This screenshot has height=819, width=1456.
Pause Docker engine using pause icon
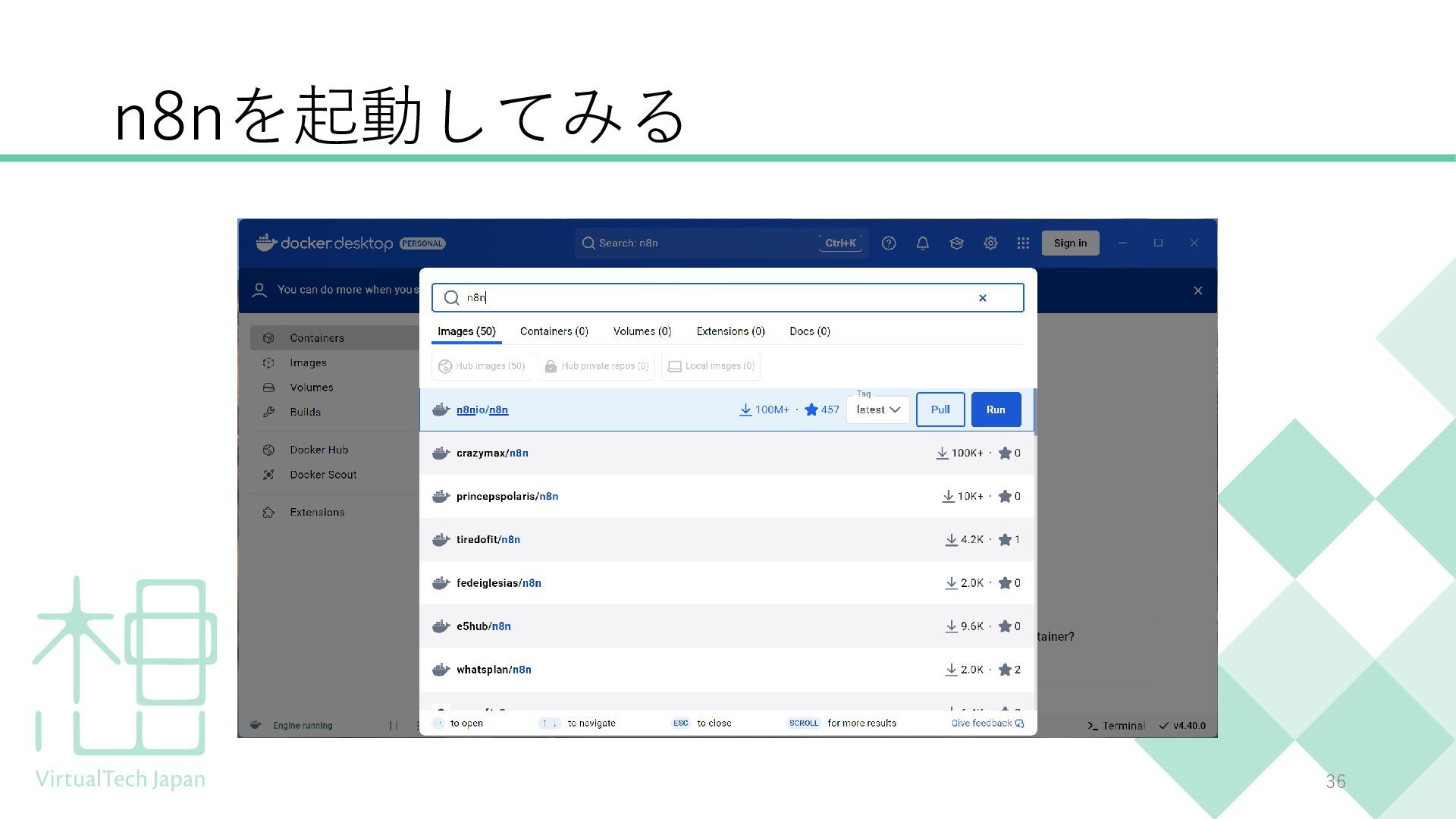tap(394, 726)
